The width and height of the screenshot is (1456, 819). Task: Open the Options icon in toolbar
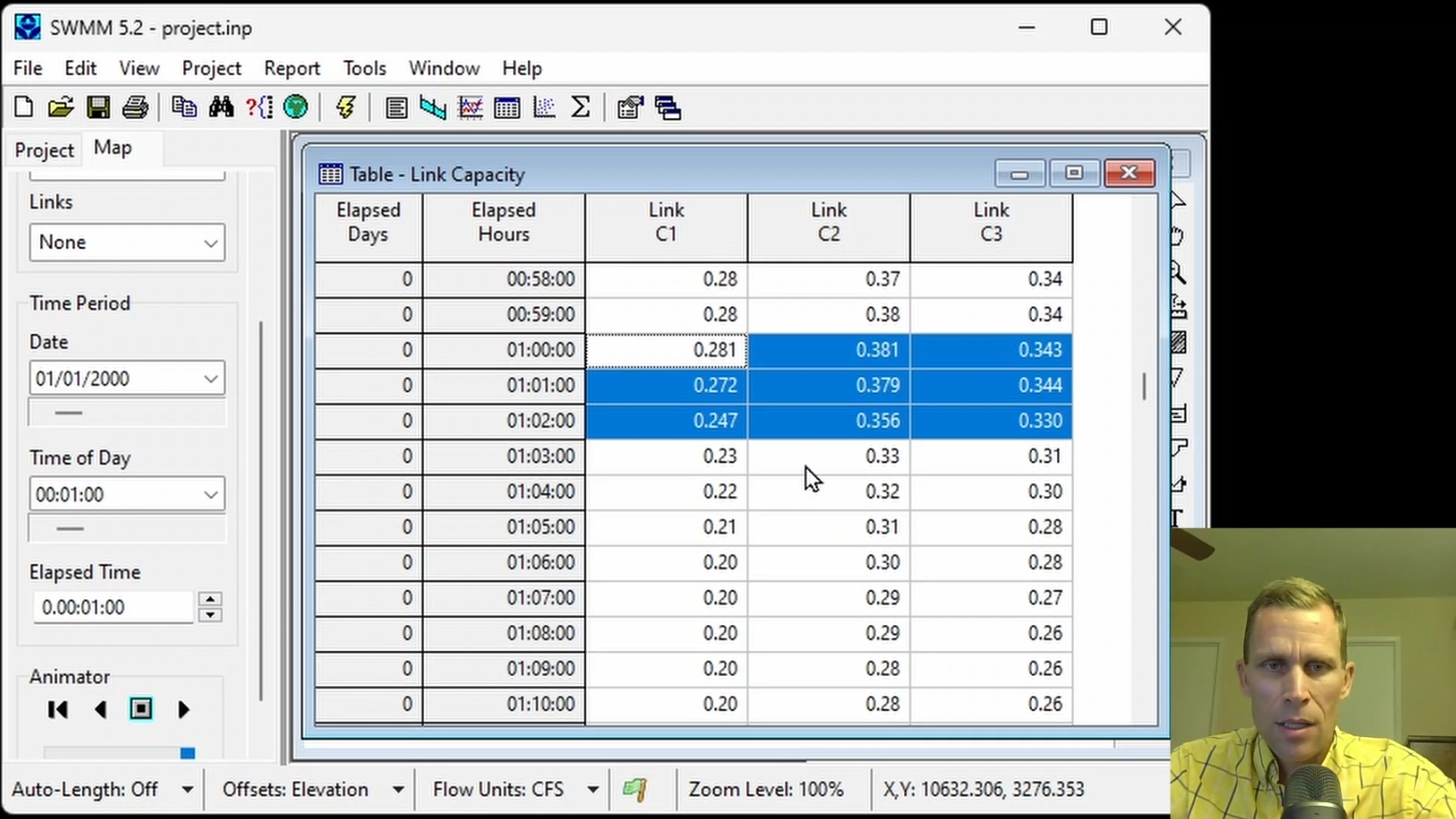(x=631, y=107)
